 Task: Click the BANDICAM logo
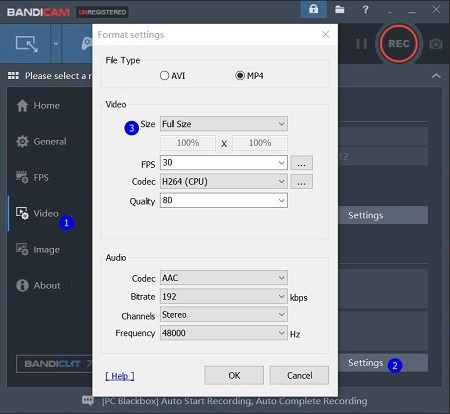coord(38,12)
